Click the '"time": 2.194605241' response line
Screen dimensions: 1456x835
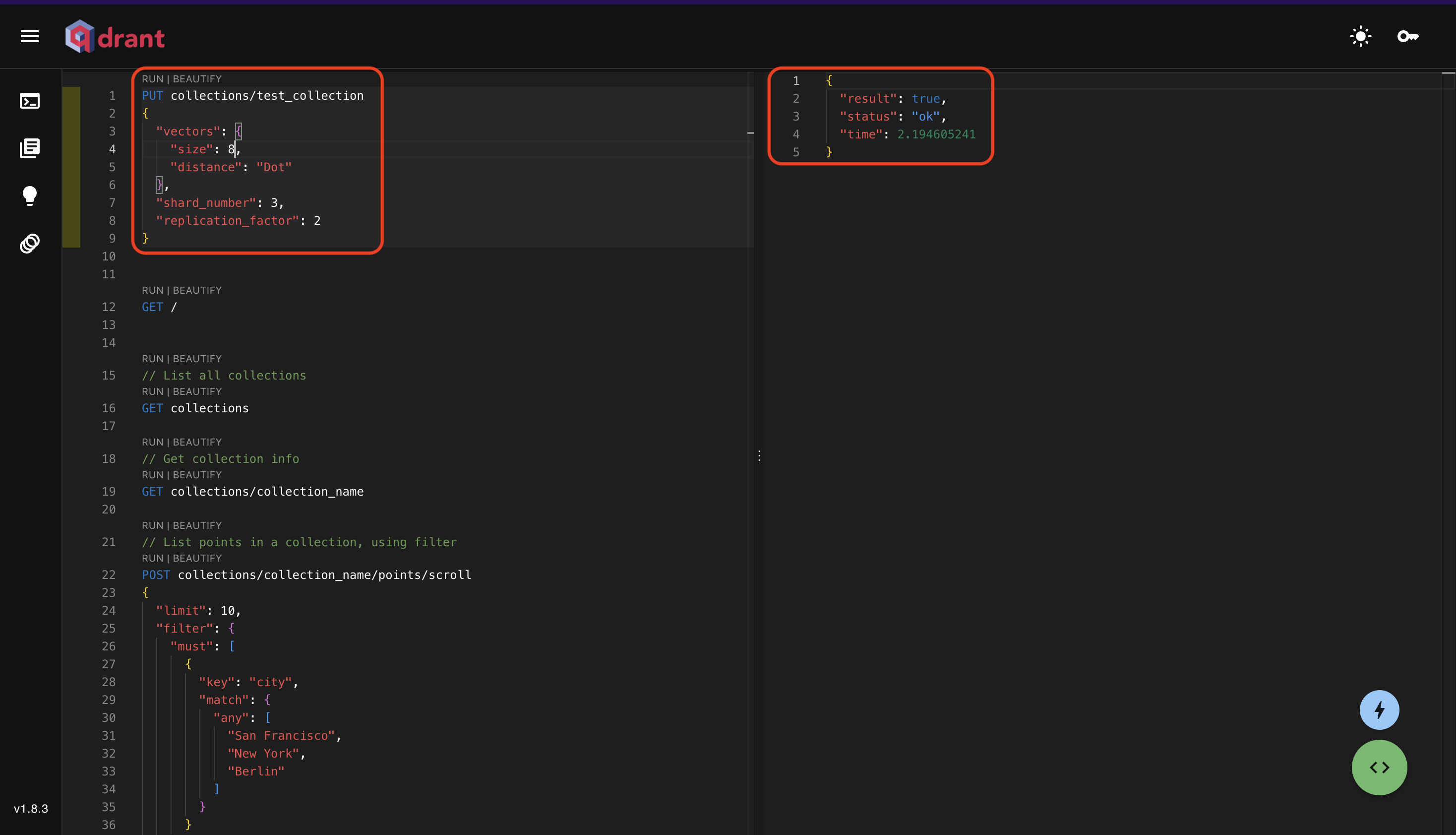tap(908, 134)
